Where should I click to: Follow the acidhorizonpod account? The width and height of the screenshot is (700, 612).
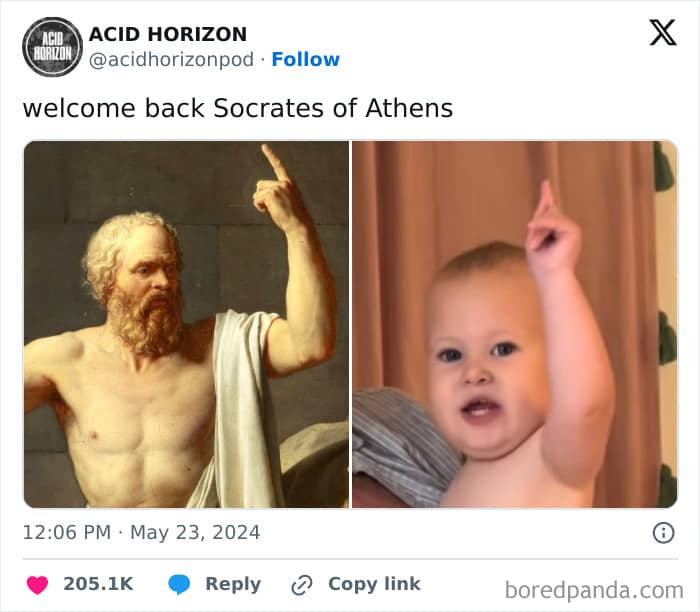pos(305,59)
